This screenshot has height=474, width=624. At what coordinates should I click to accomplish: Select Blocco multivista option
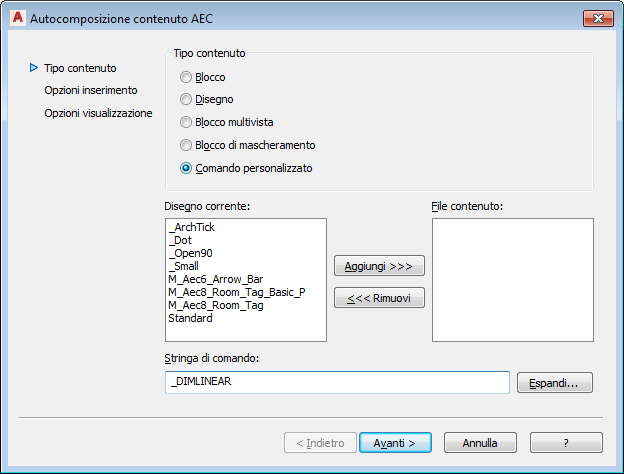pos(185,122)
